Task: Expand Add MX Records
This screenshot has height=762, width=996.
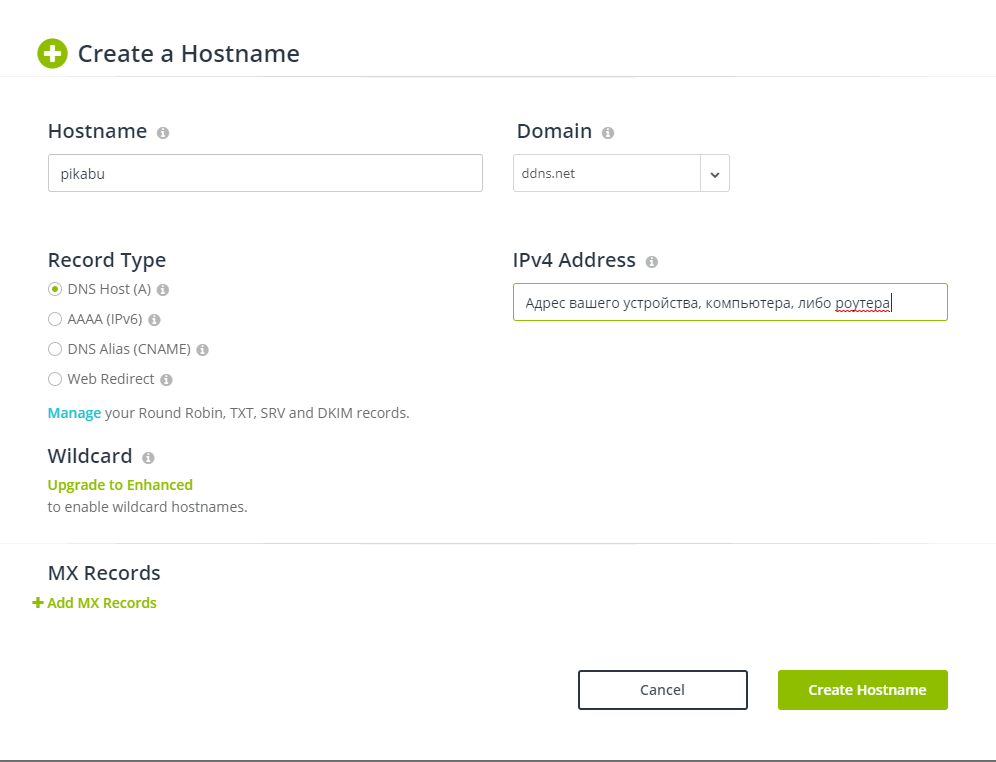Action: pyautogui.click(x=95, y=603)
